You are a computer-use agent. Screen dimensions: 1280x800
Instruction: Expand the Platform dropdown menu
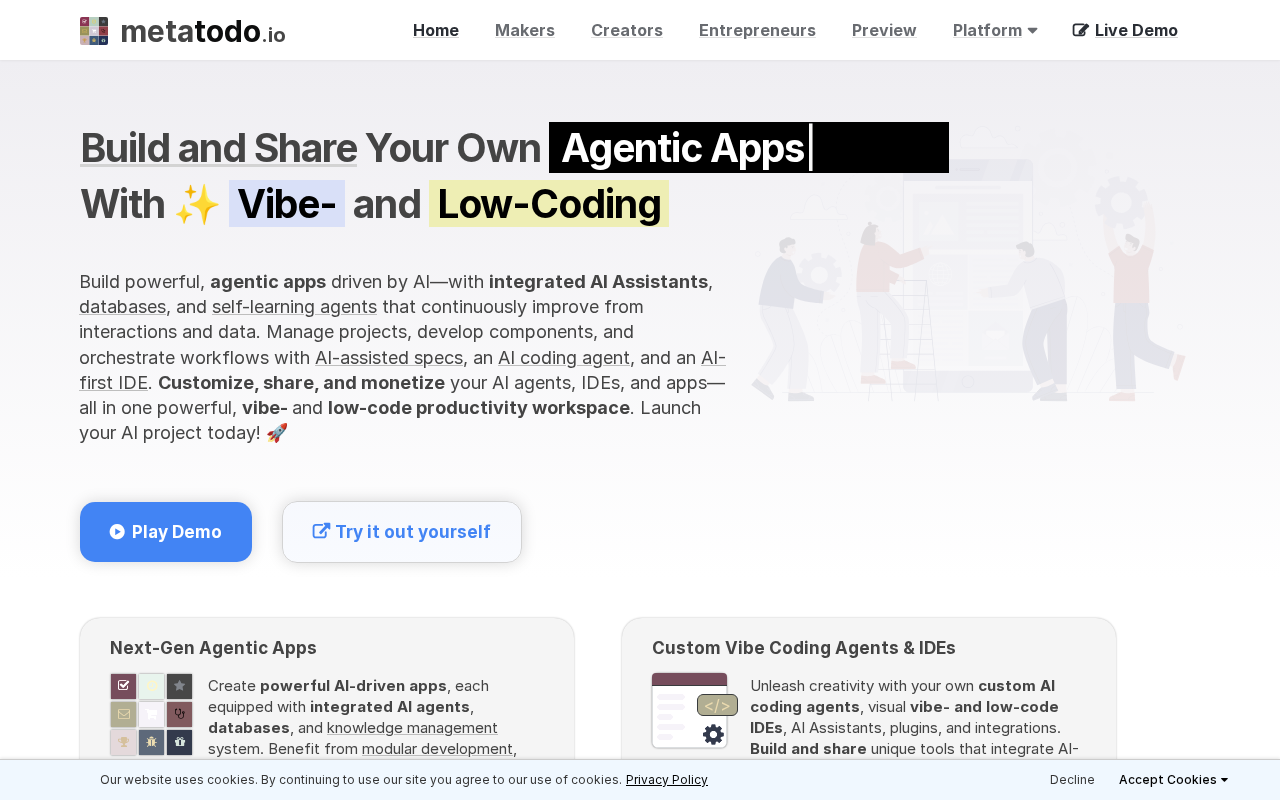[995, 30]
